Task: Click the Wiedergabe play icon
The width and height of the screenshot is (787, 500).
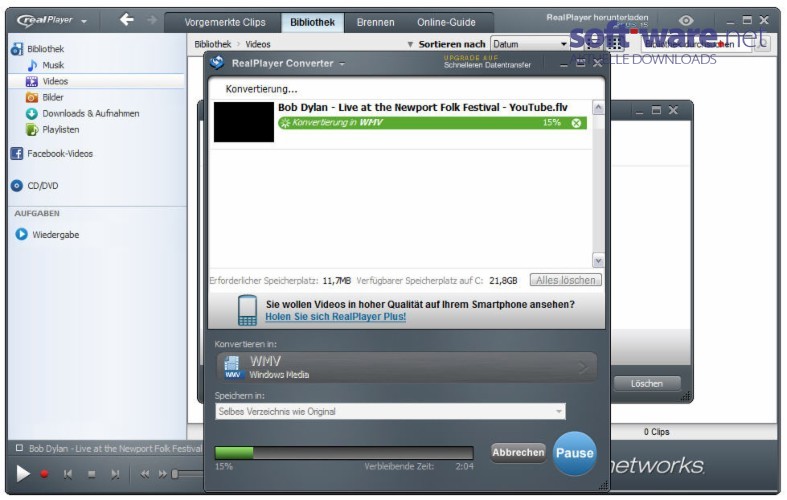Action: (21, 234)
